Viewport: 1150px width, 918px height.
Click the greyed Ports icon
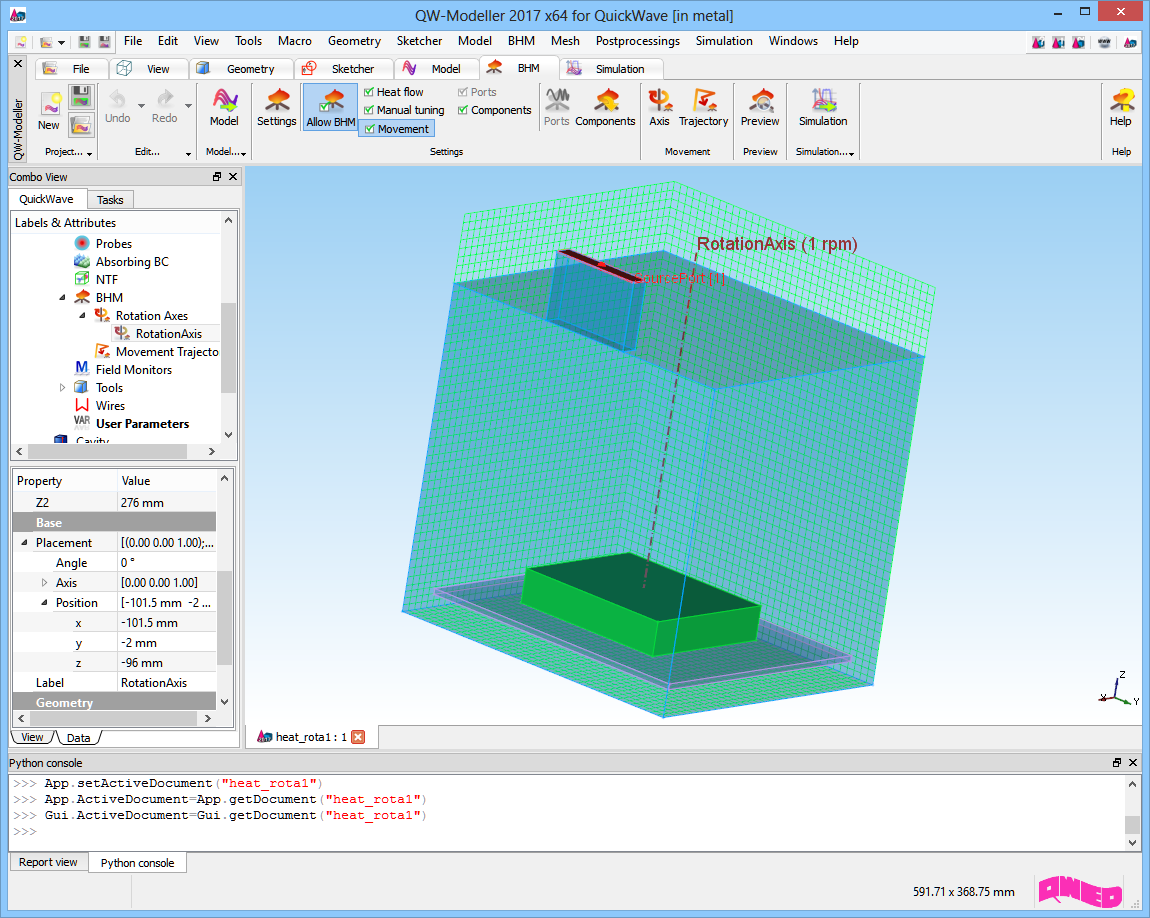(557, 100)
